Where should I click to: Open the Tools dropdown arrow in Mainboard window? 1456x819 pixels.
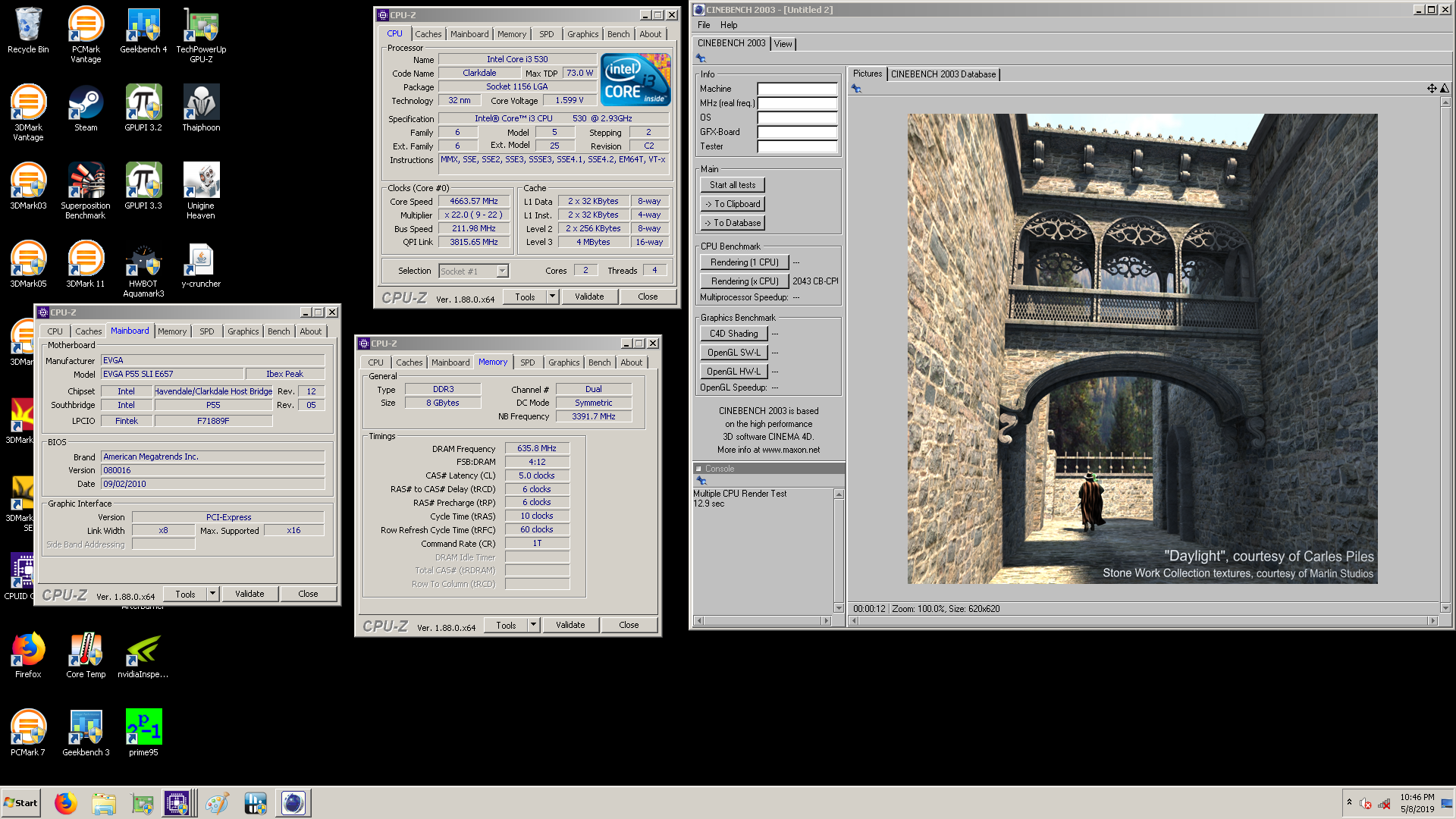pyautogui.click(x=212, y=594)
